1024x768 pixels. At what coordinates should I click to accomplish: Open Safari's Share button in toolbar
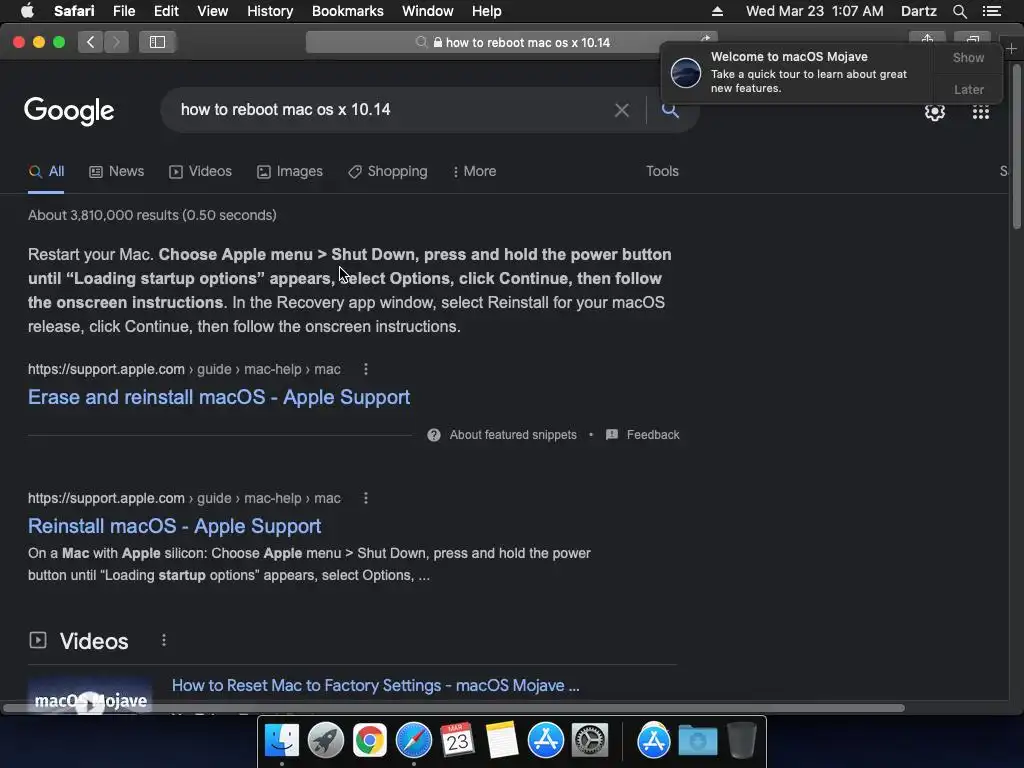(x=927, y=39)
